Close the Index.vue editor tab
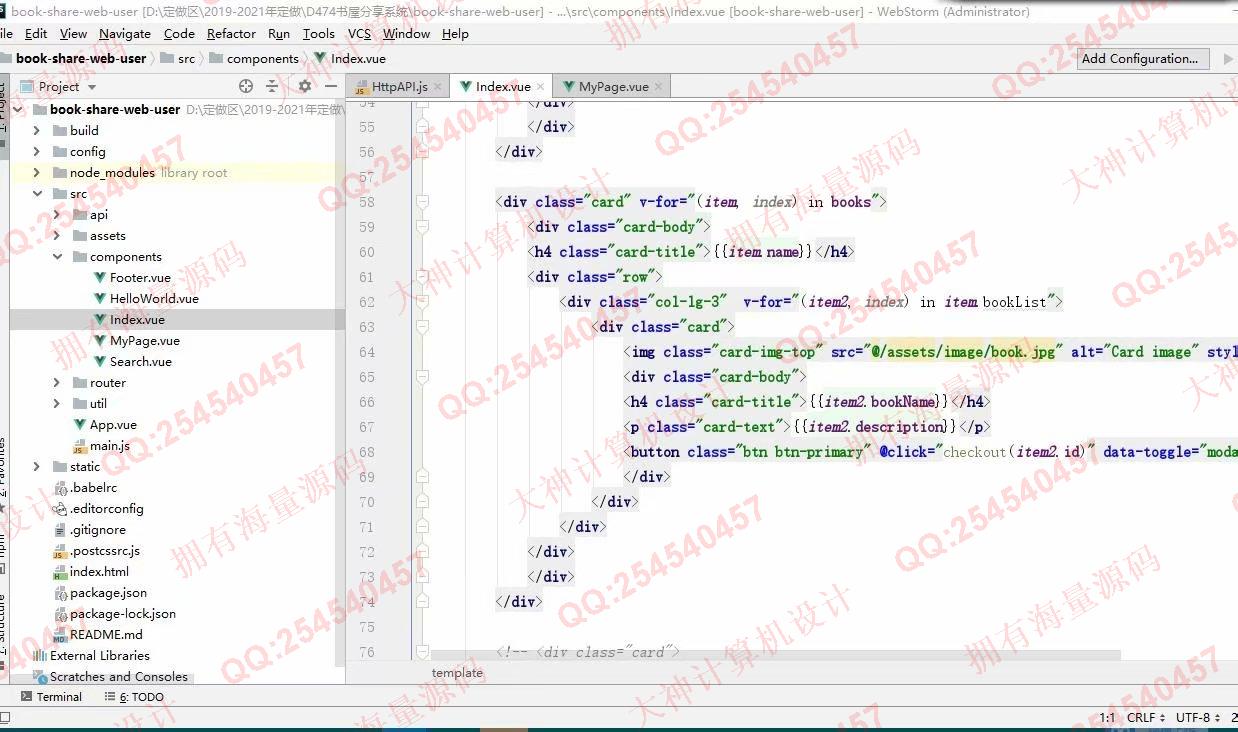This screenshot has width=1238, height=732. (541, 87)
